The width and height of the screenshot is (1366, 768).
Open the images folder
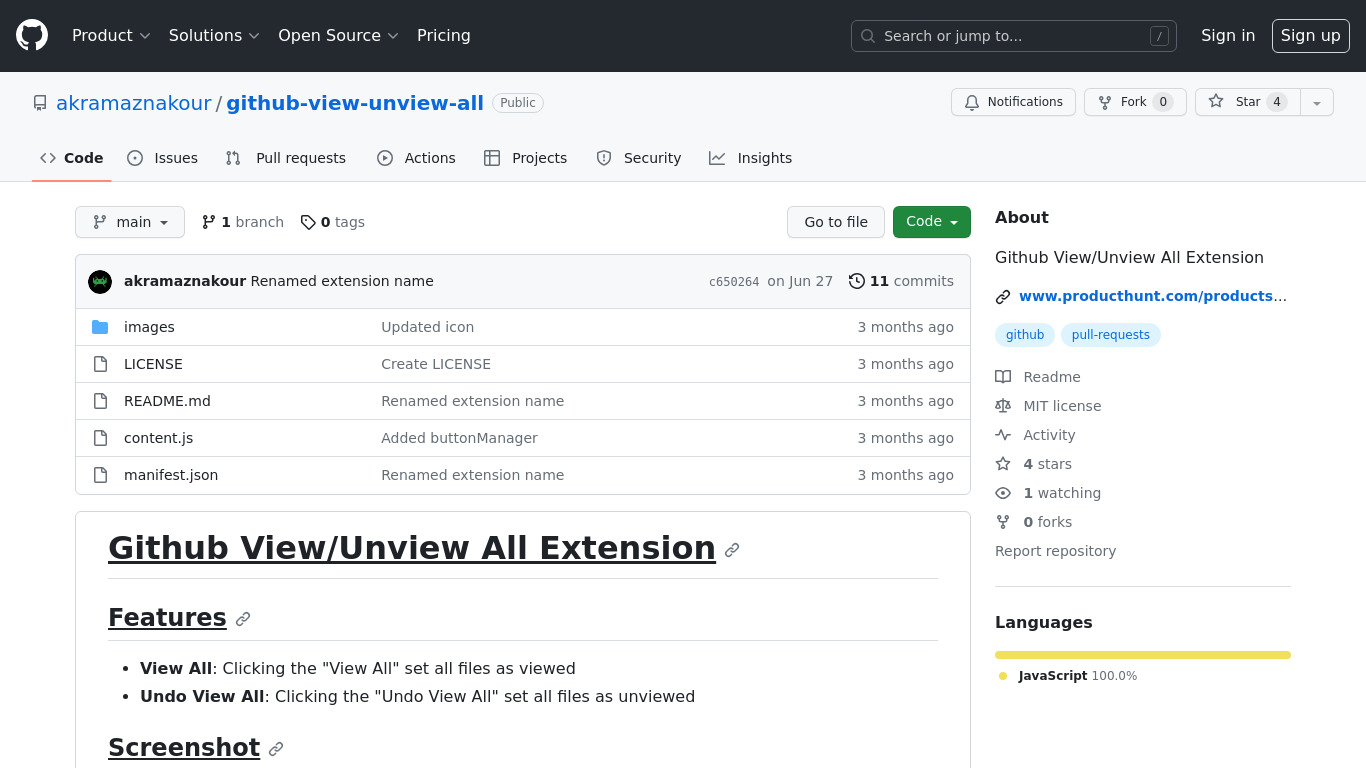pyautogui.click(x=149, y=327)
